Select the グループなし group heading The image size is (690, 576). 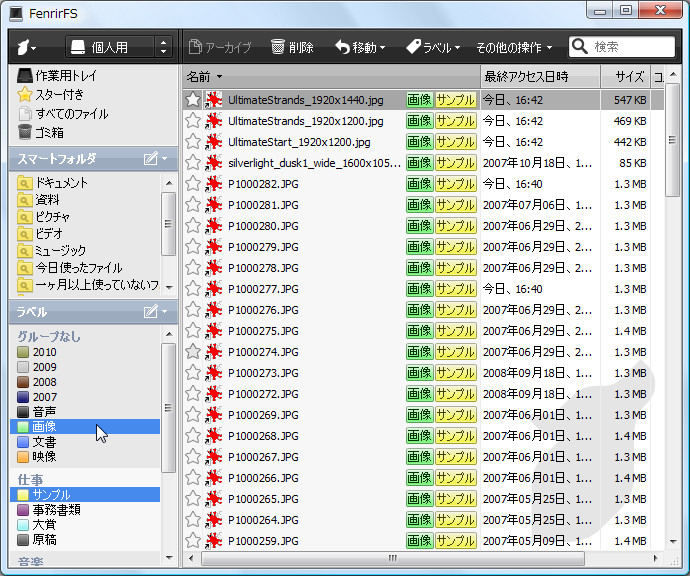pyautogui.click(x=49, y=337)
